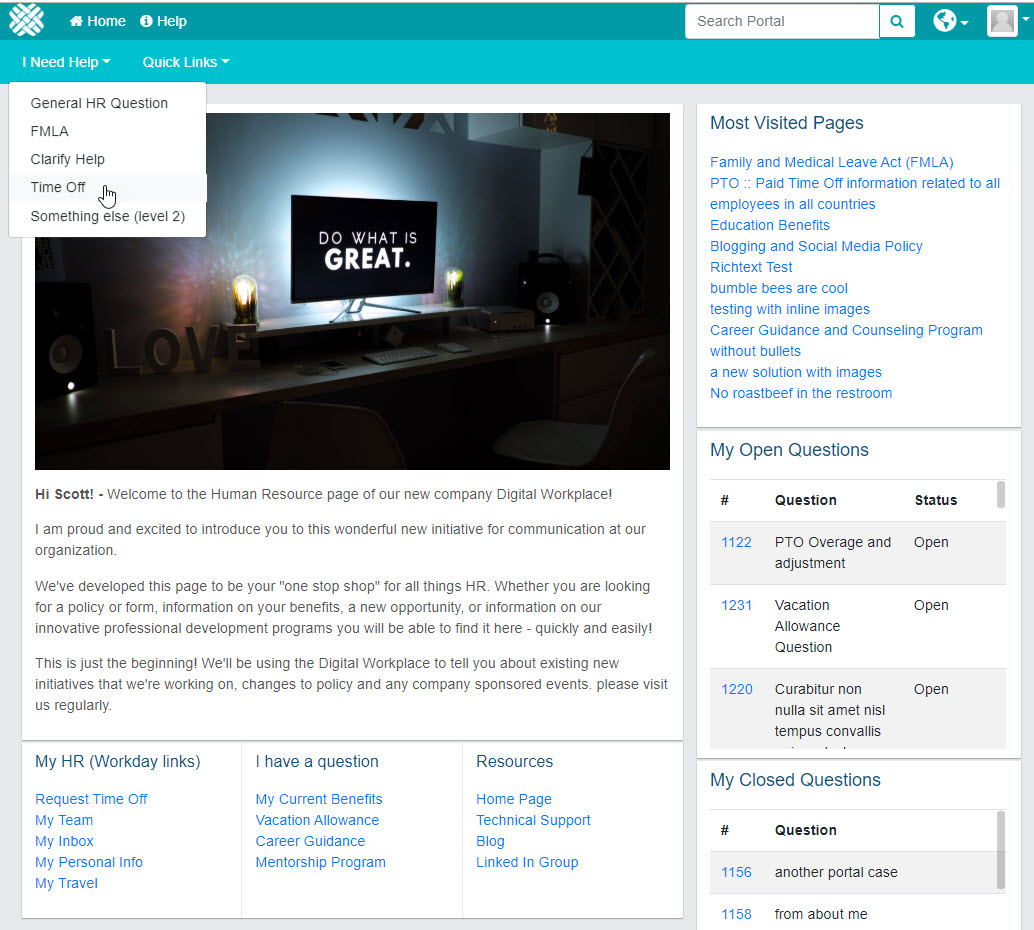Select Time Off menu entry
Screen dimensions: 1034x930
[58, 187]
